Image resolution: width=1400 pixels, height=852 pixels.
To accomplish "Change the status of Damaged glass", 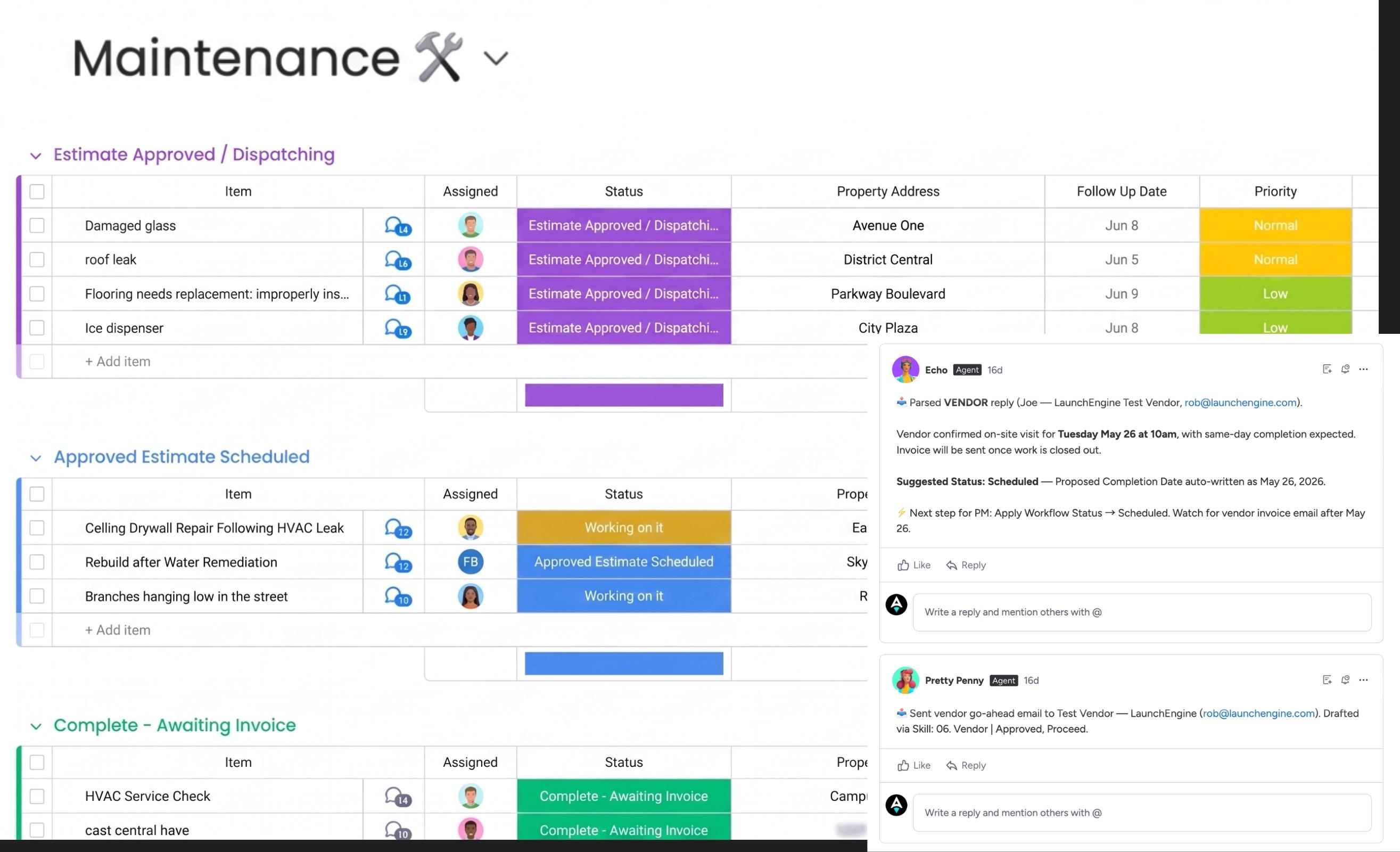I will (x=624, y=226).
